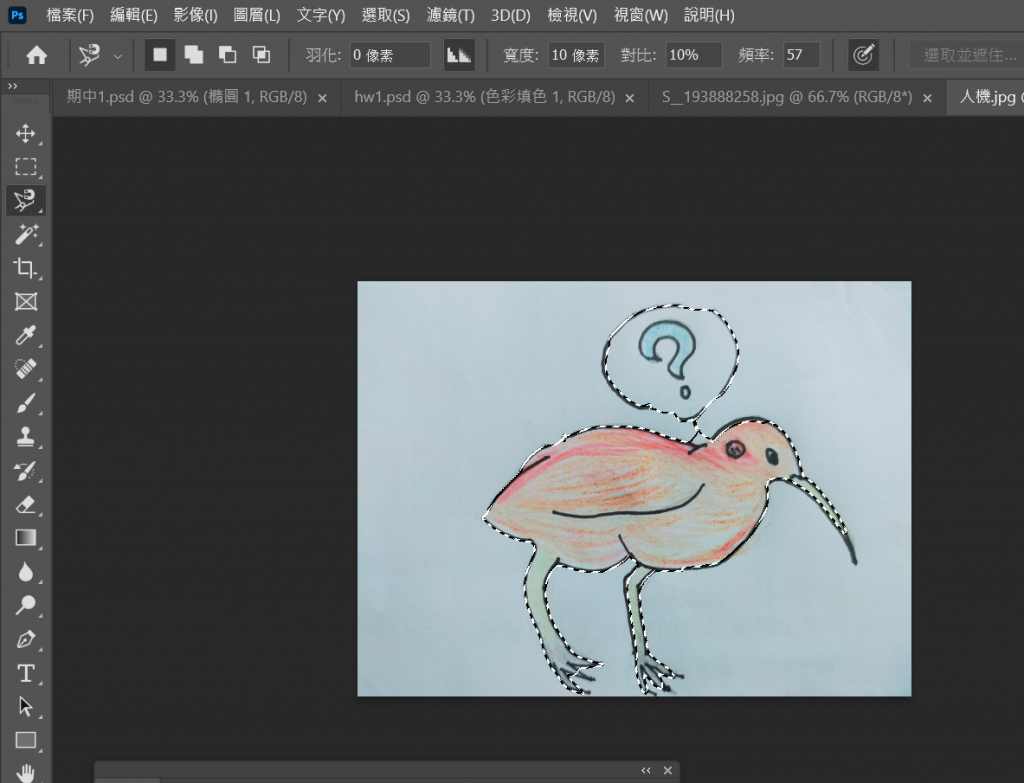Pick the Magic Wand tool

coord(25,234)
